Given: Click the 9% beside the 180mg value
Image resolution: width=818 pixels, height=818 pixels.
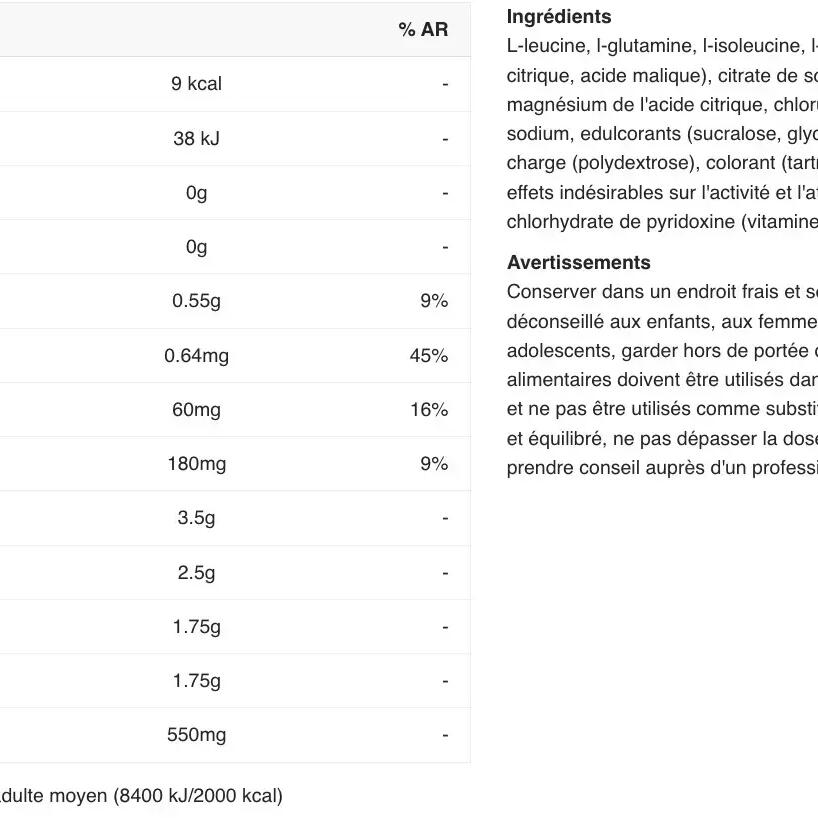Looking at the screenshot, I should [434, 464].
